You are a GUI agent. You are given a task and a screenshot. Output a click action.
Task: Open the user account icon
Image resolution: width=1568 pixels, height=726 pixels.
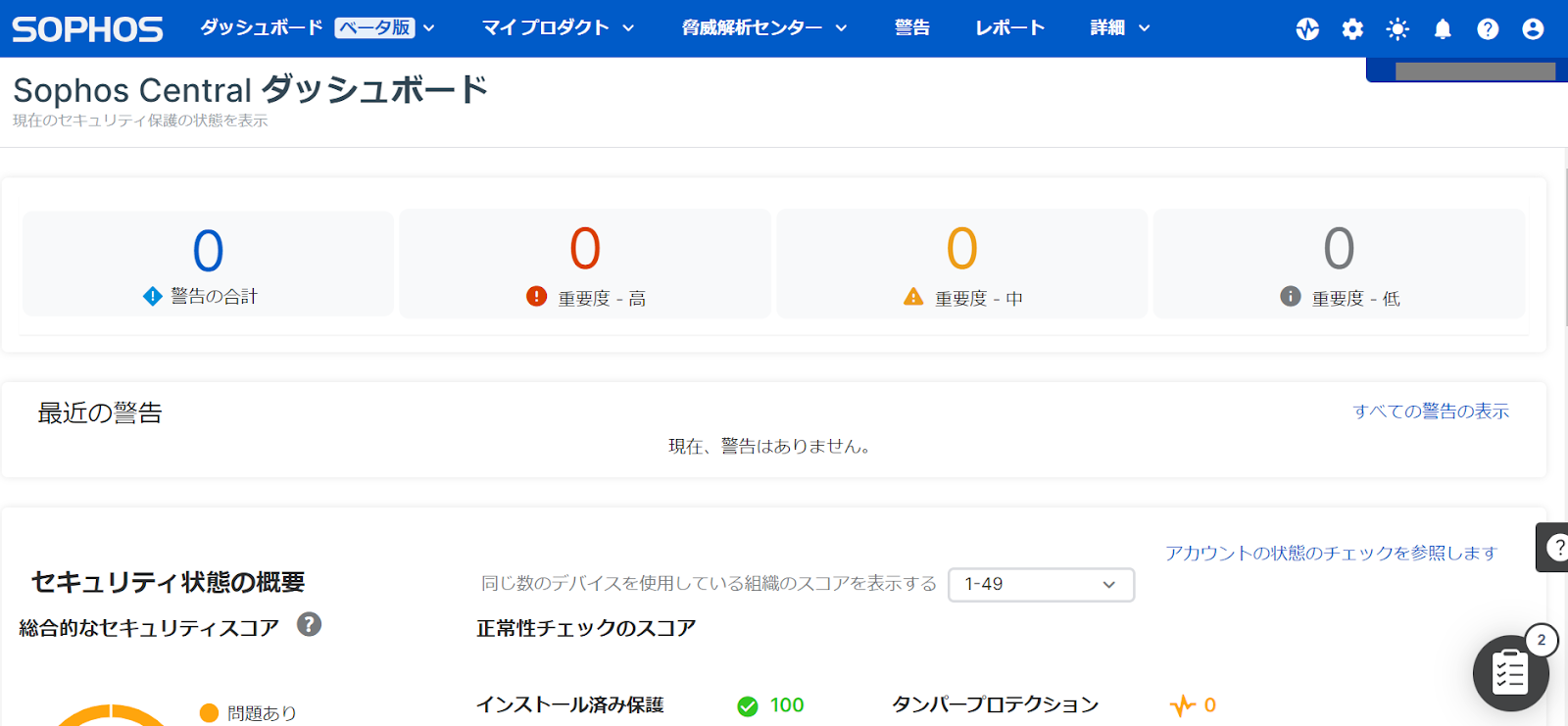coord(1533,29)
